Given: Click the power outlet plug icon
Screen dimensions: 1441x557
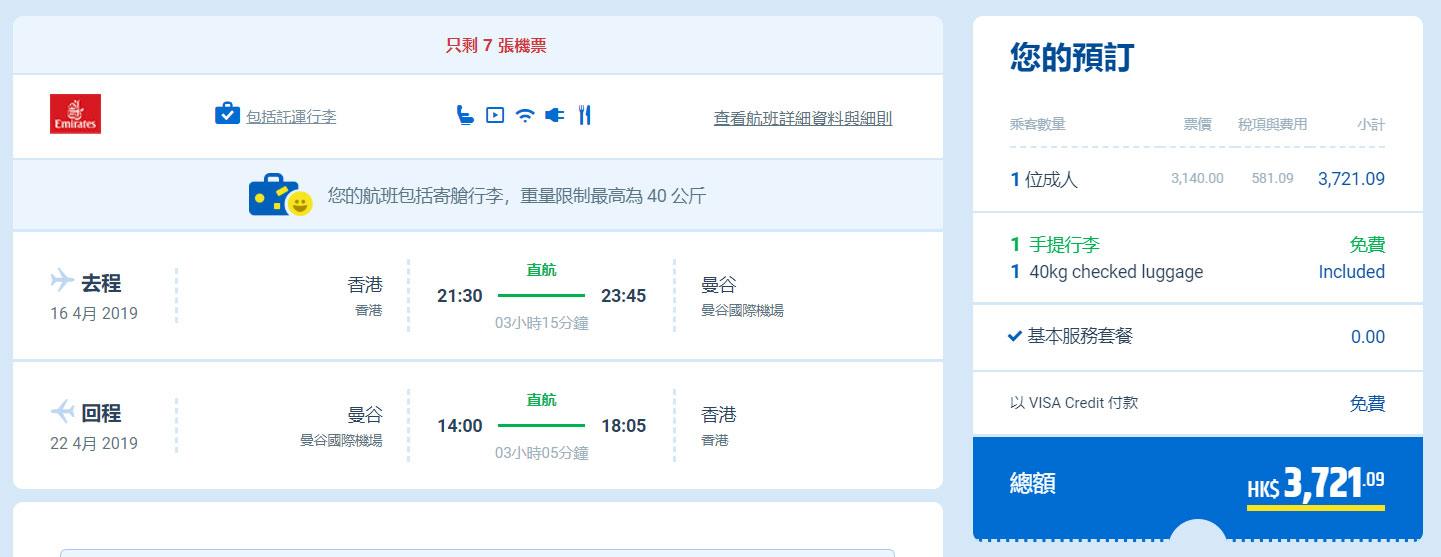Looking at the screenshot, I should 554,115.
